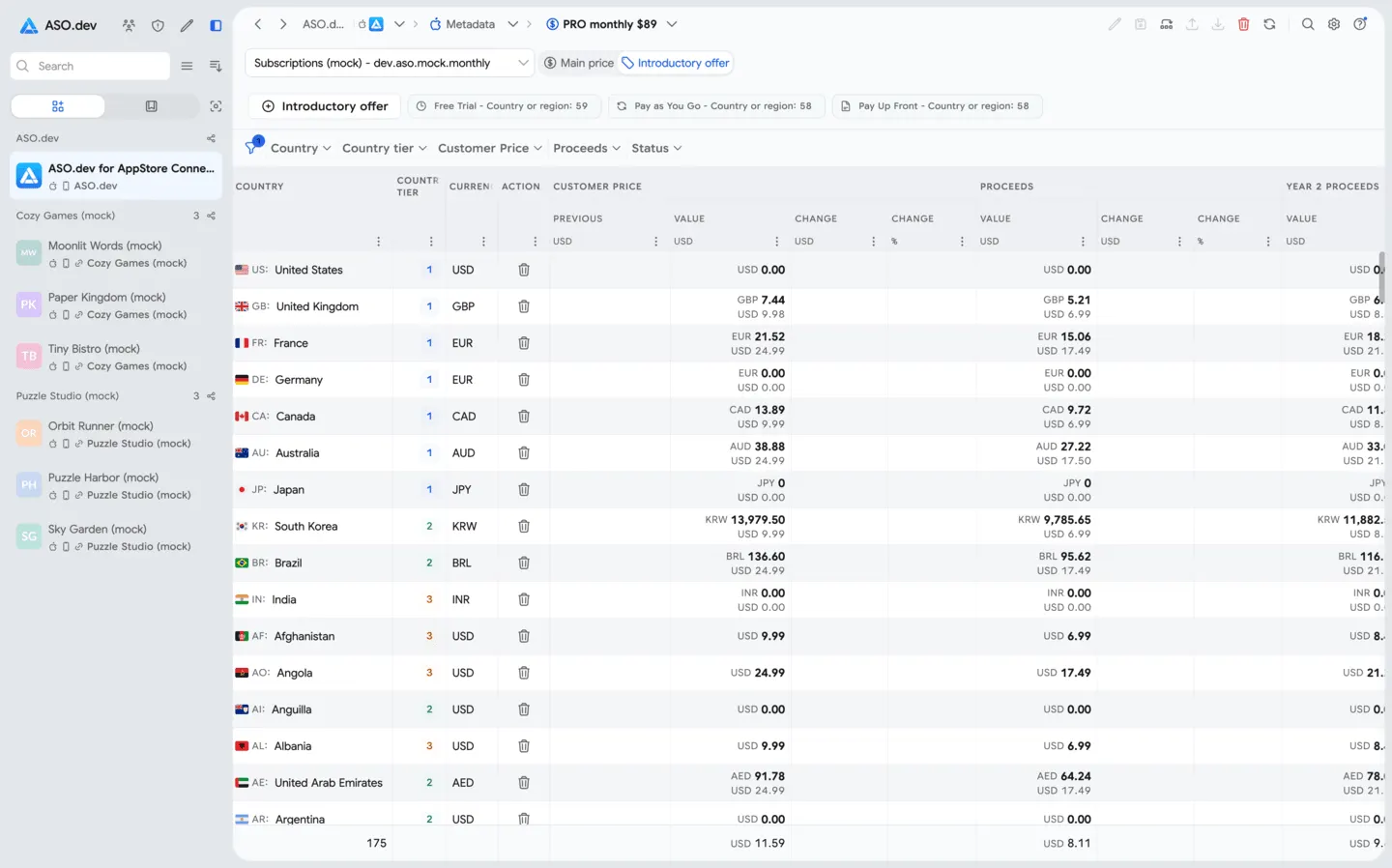Image resolution: width=1392 pixels, height=868 pixels.
Task: Click the shield icon in the sidebar header
Action: 158,25
